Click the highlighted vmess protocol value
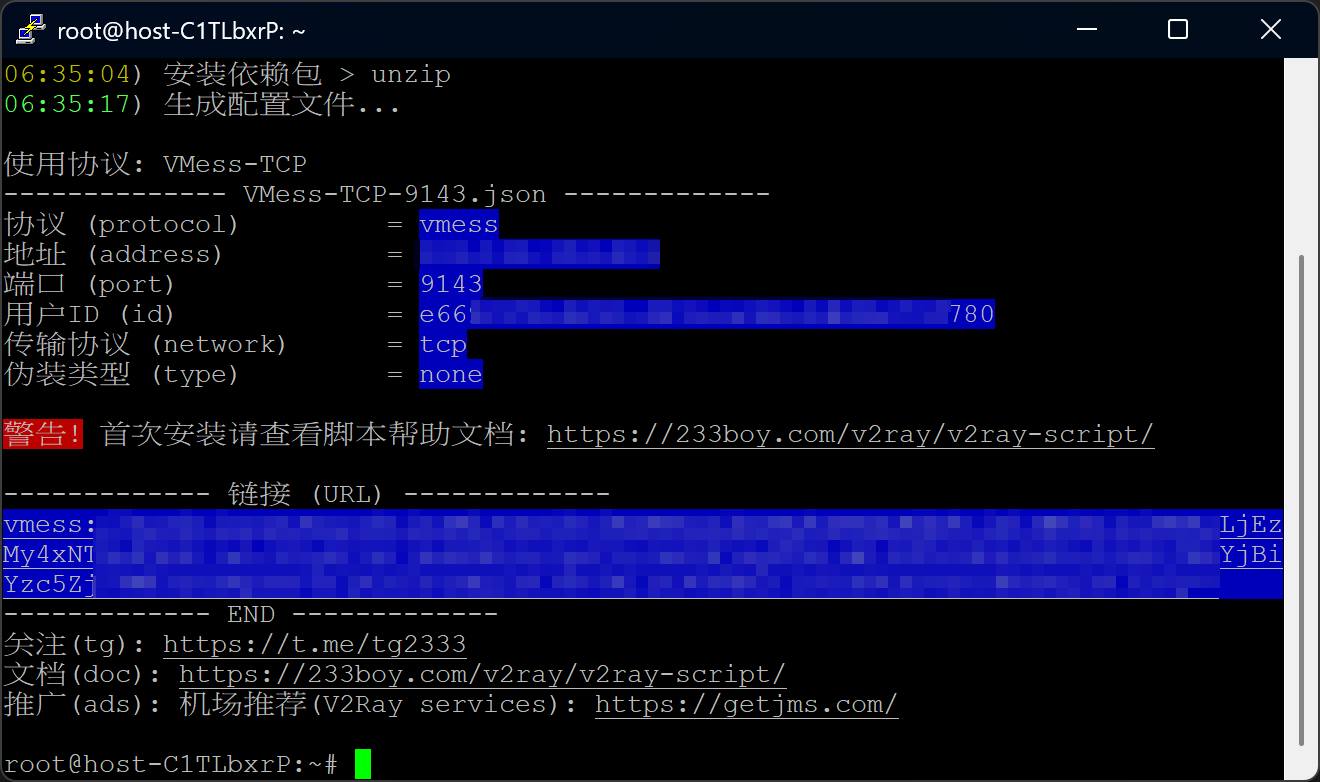Image resolution: width=1320 pixels, height=782 pixels. click(459, 225)
